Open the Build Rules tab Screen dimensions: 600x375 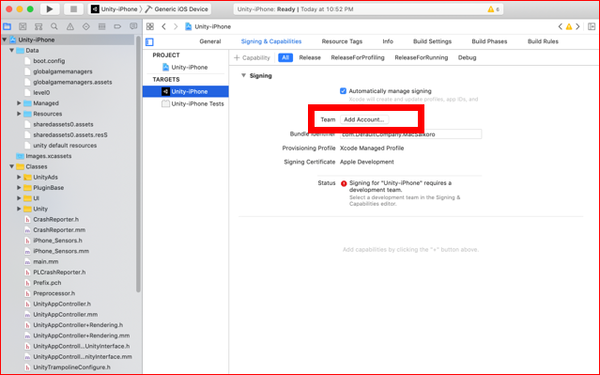(x=543, y=41)
